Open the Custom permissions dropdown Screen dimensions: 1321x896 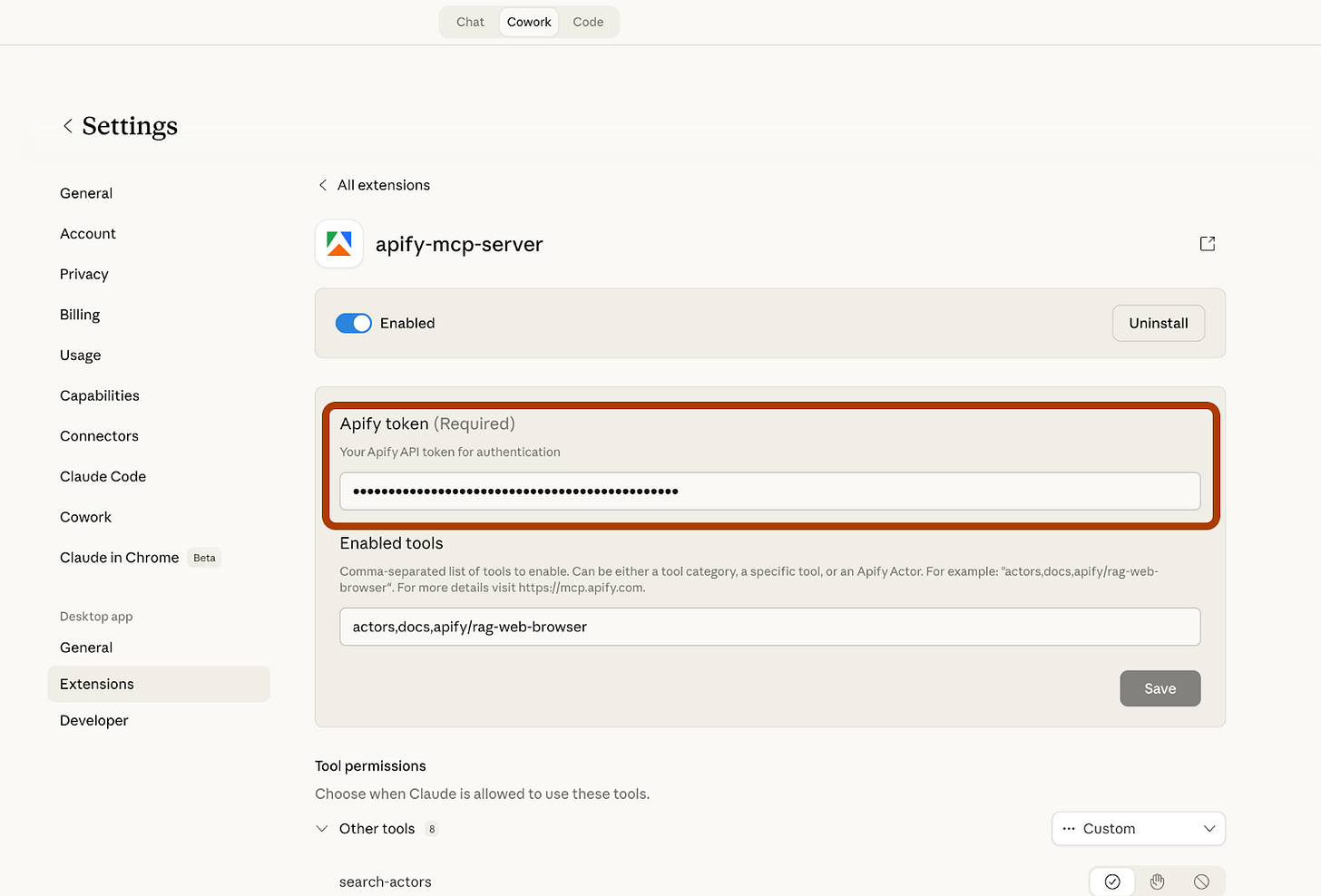click(1139, 829)
